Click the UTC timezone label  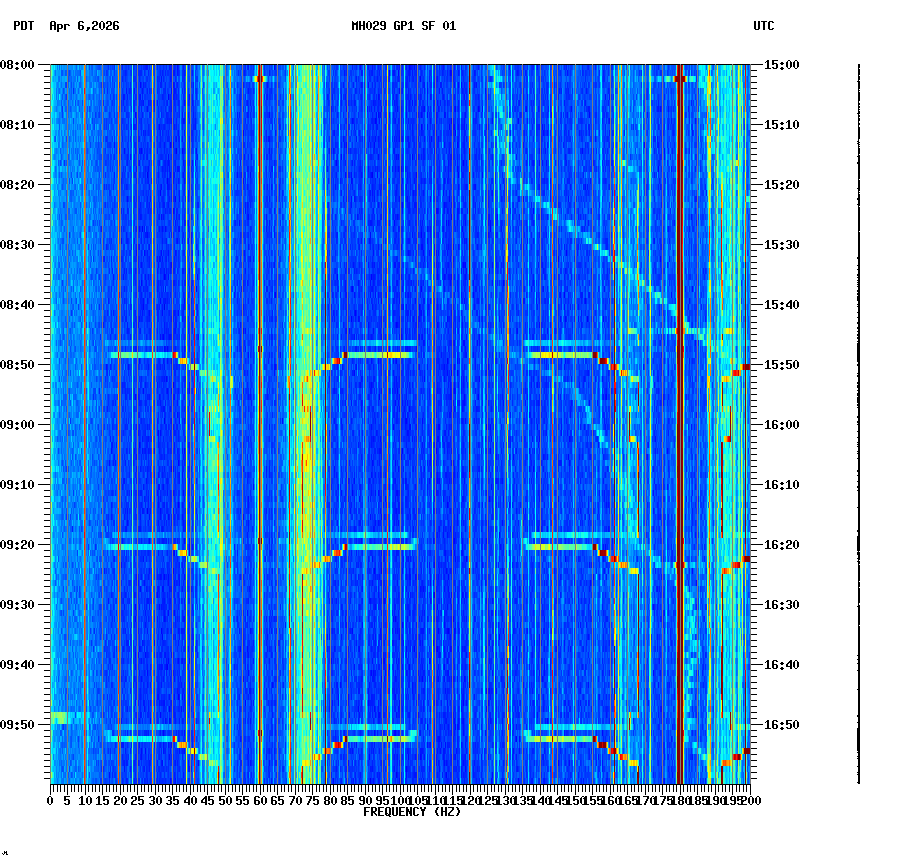coord(764,28)
